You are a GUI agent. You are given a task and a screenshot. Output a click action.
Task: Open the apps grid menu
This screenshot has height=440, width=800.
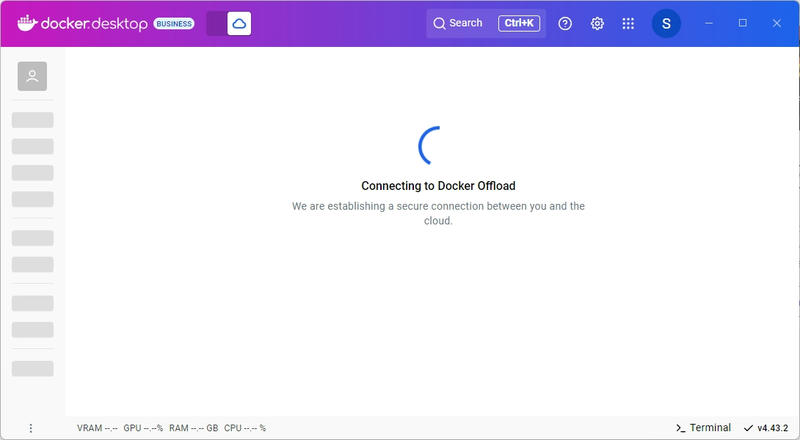pyautogui.click(x=628, y=23)
